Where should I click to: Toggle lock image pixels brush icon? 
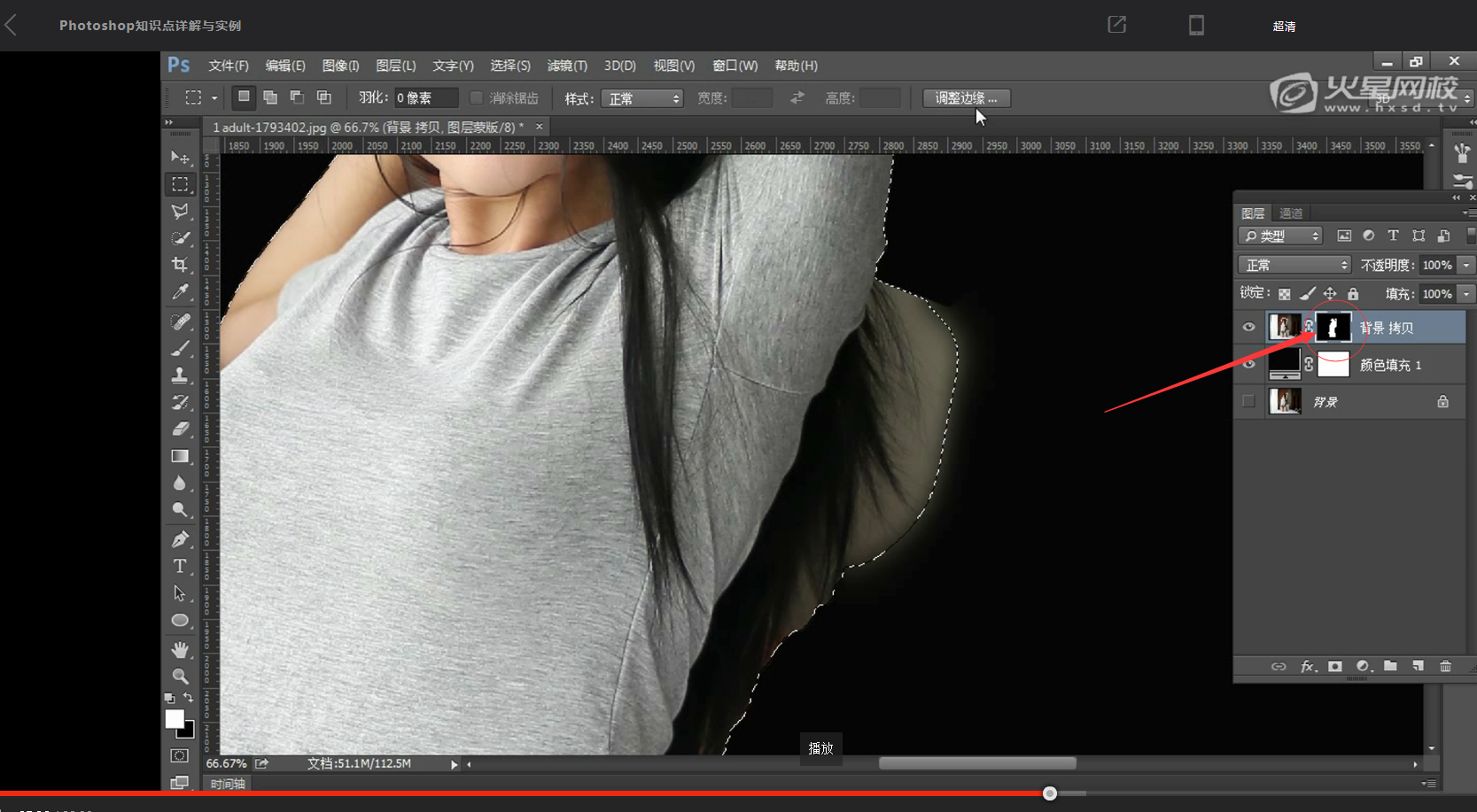[1307, 294]
